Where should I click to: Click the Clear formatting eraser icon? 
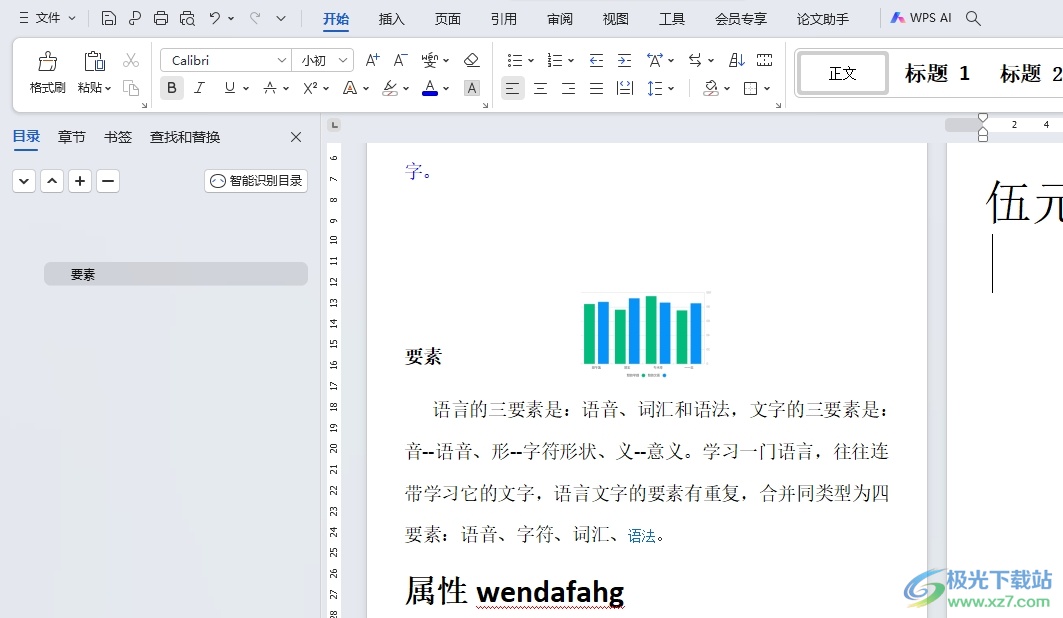coord(472,60)
